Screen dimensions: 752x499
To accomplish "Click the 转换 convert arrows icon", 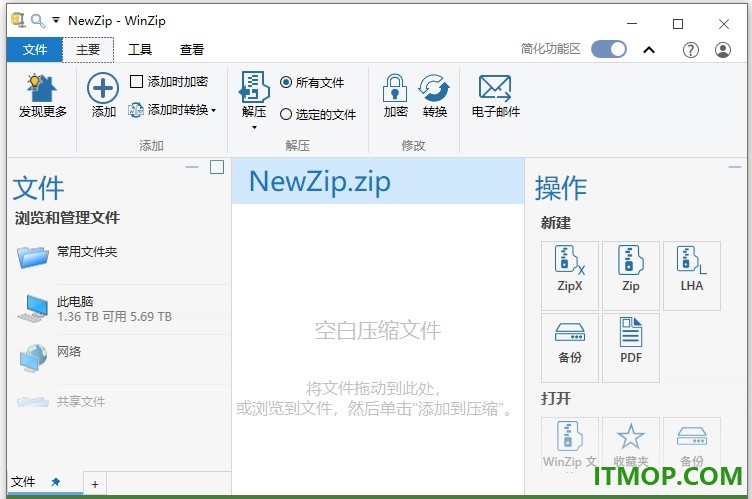I will 434,88.
